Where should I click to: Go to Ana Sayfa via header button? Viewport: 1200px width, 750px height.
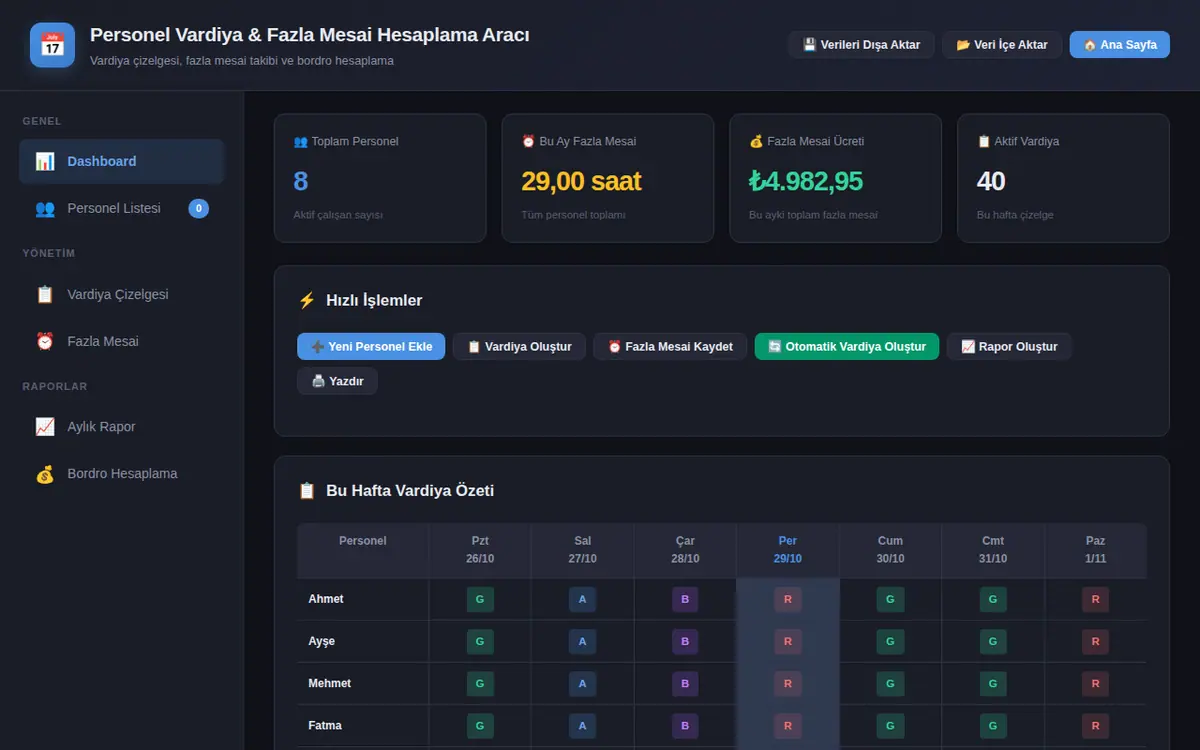coord(1120,45)
